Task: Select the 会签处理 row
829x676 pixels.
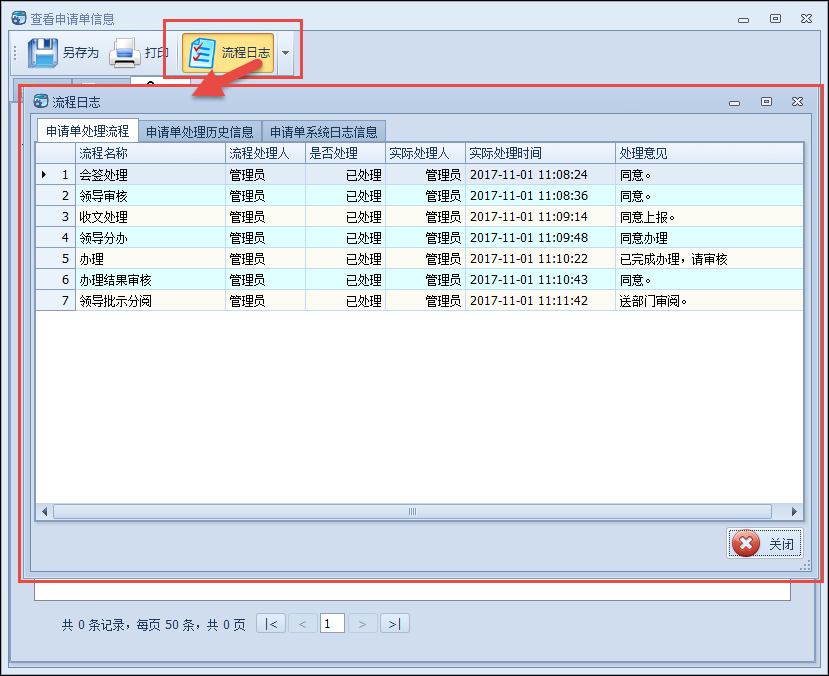Action: 420,174
